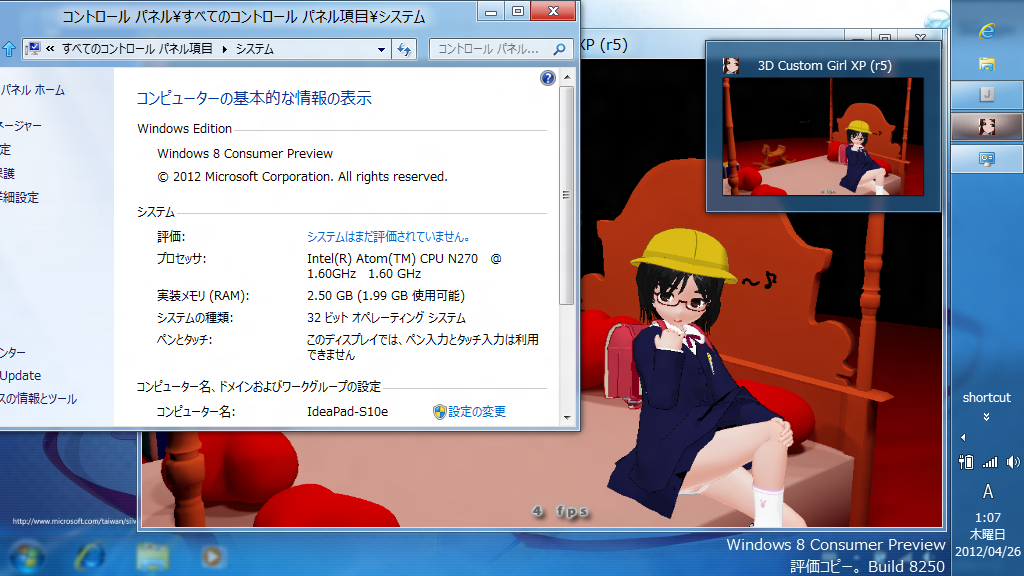Image resolution: width=1024 pixels, height=576 pixels.
Task: Click the refresh button beside address bar
Action: click(x=405, y=49)
